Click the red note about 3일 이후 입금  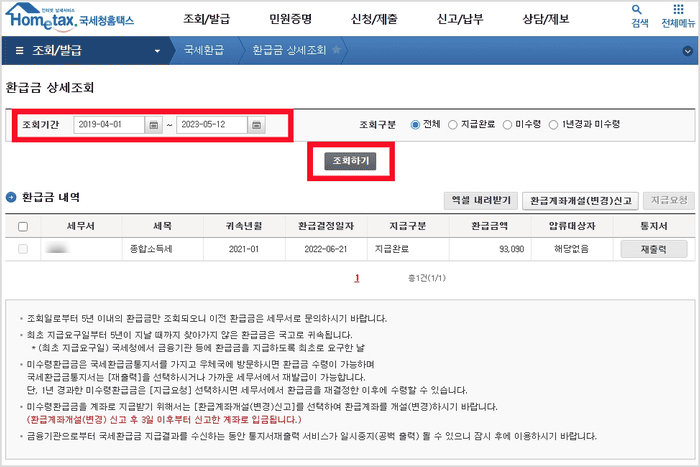pos(164,420)
